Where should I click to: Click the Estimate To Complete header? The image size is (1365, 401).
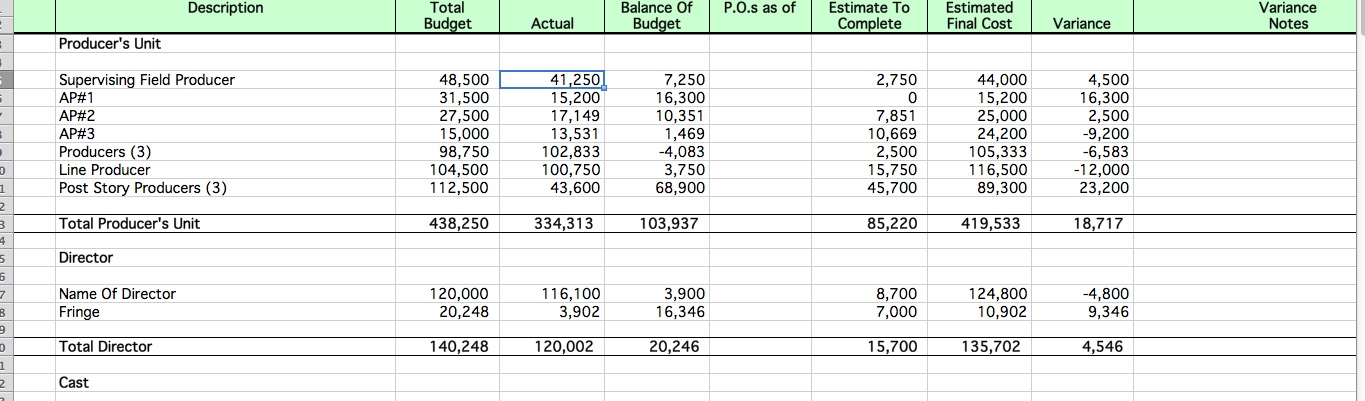869,16
